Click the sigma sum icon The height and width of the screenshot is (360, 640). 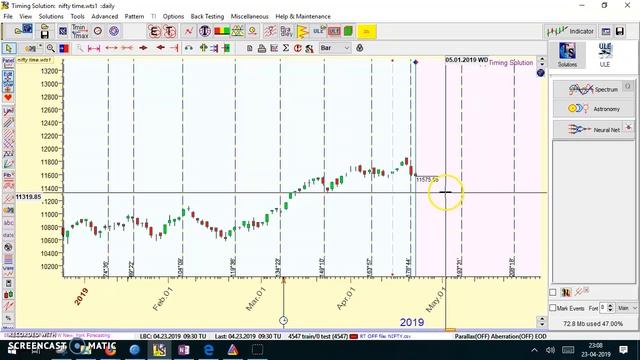[x=286, y=48]
